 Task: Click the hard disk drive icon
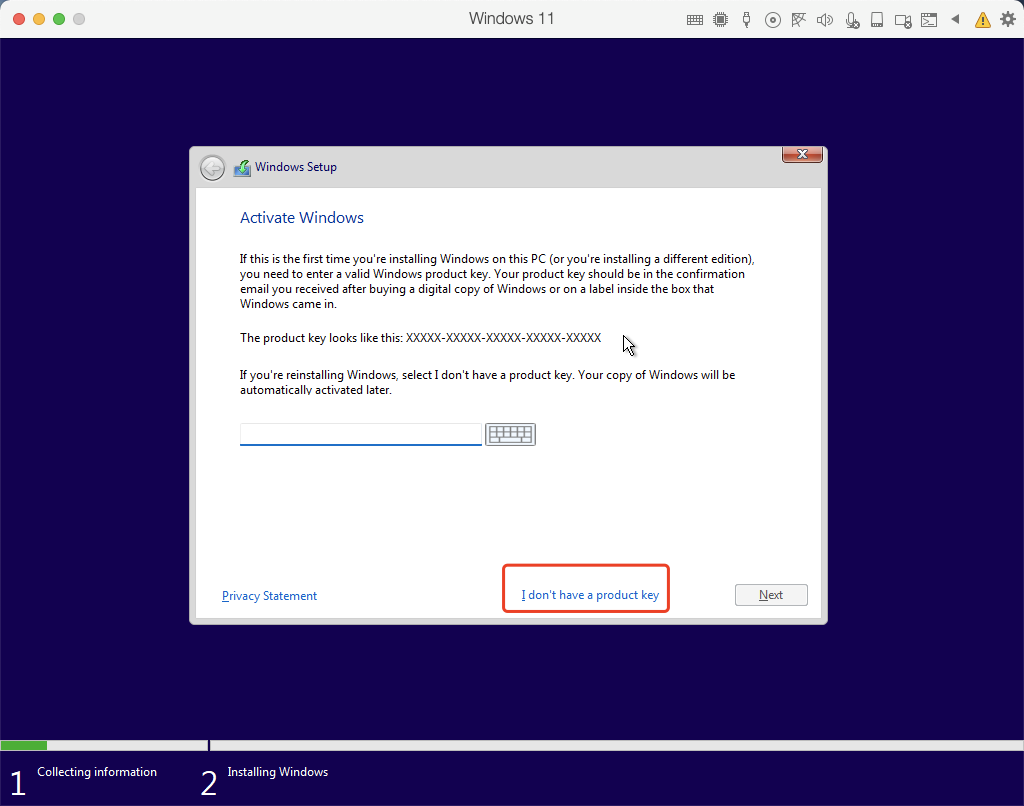877,20
